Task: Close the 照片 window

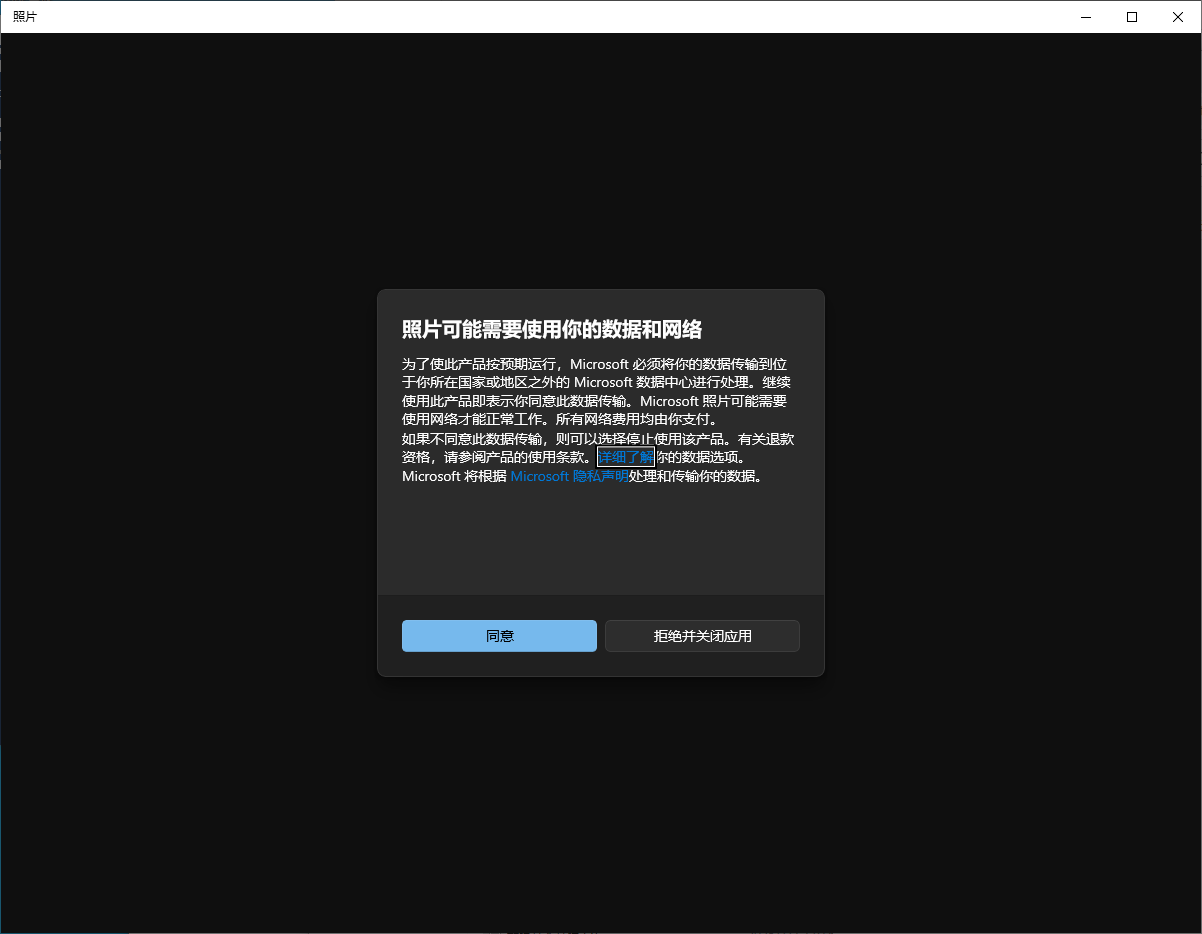Action: point(1178,17)
